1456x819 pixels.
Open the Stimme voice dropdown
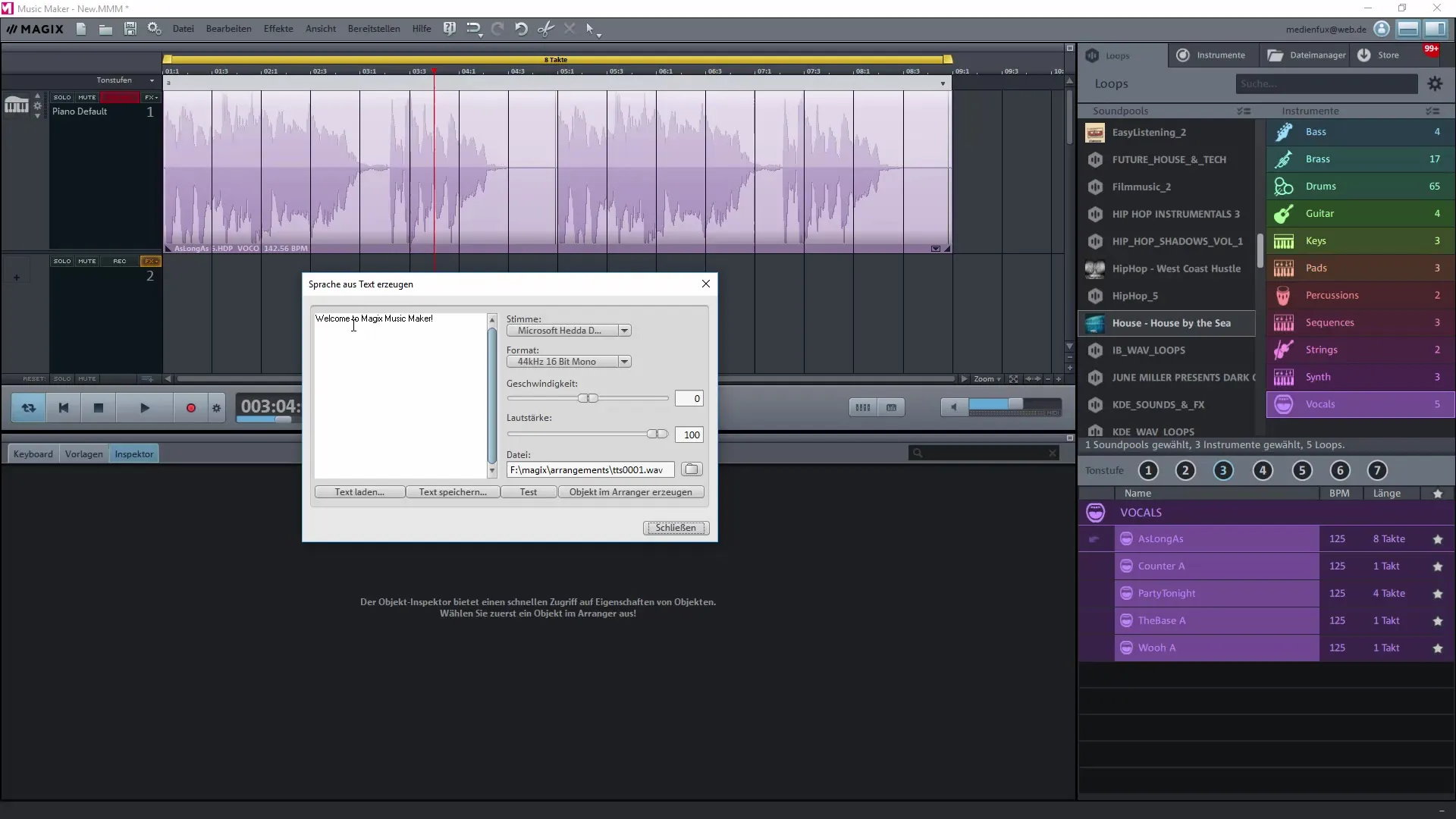[569, 331]
